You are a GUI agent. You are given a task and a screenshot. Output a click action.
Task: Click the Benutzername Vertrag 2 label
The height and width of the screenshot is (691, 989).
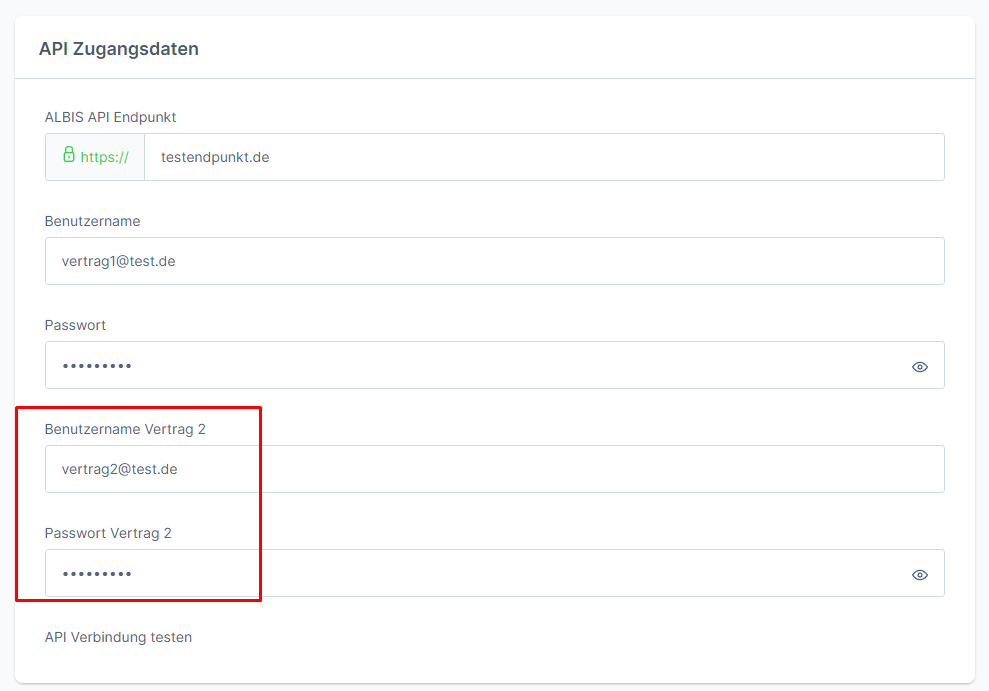pos(125,429)
